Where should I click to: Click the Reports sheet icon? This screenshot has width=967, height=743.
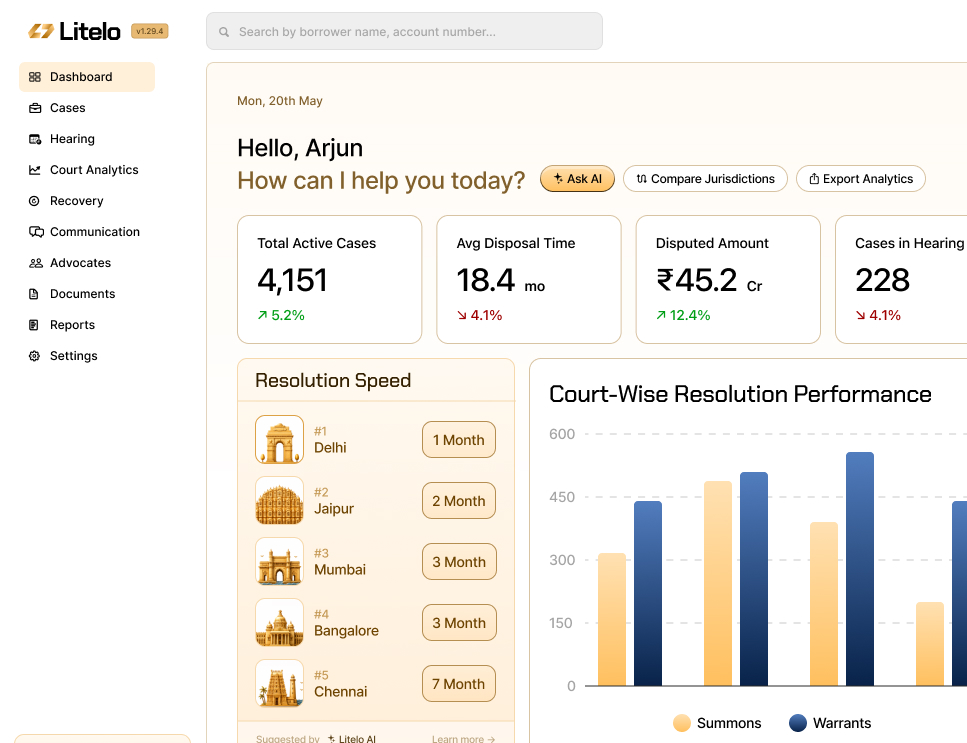pos(34,325)
